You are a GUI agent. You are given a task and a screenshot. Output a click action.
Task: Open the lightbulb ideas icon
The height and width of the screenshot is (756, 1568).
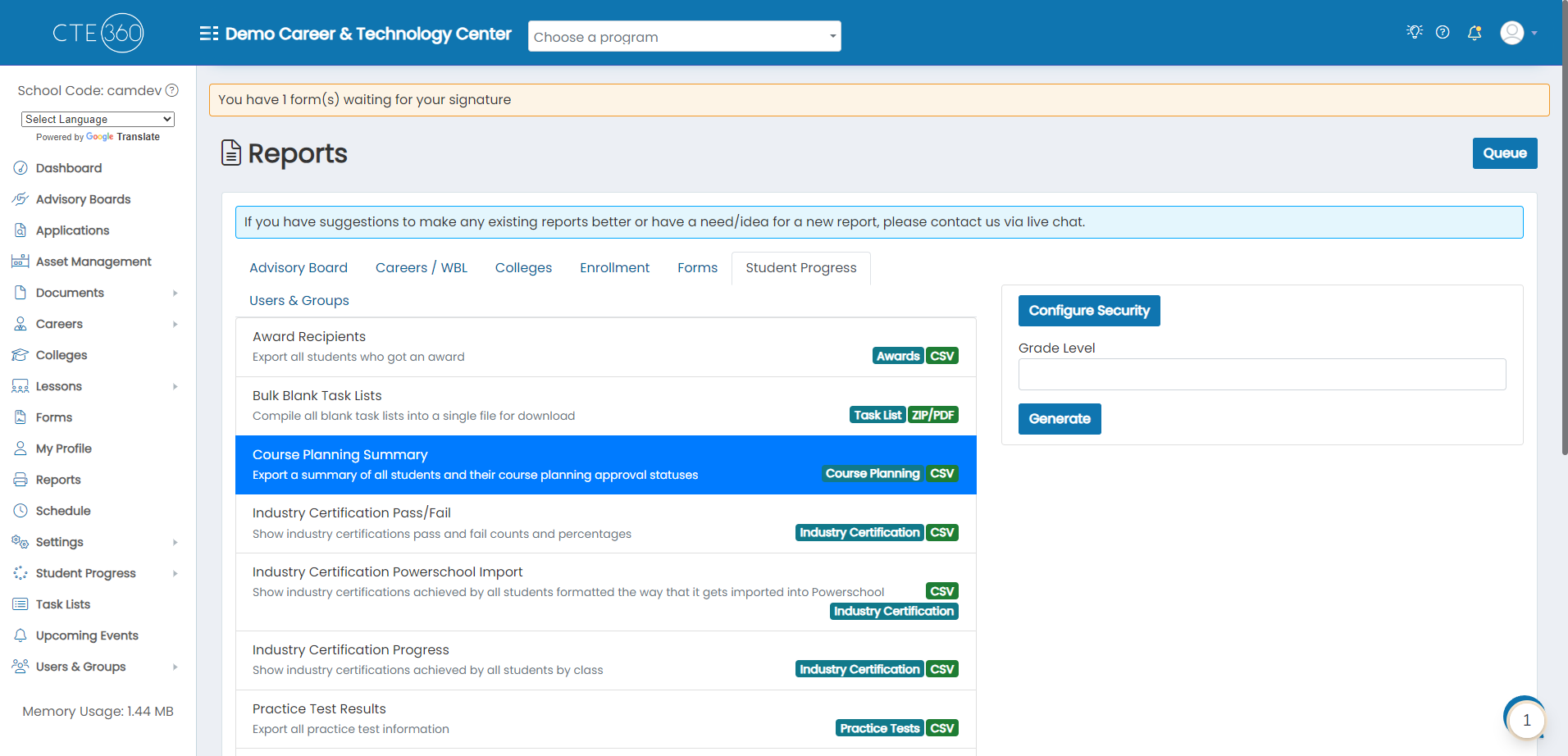1415,32
